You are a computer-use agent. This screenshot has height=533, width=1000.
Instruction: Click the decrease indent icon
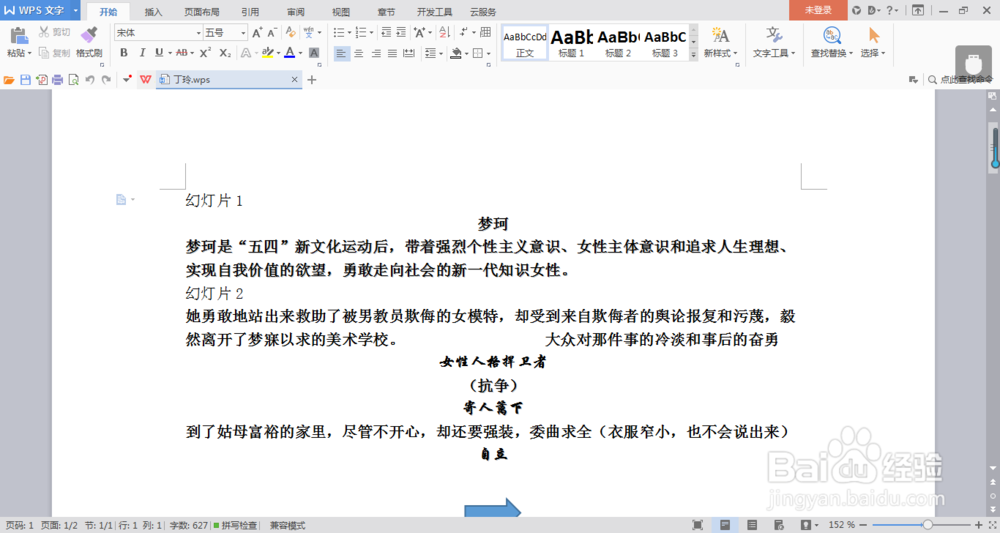(386, 33)
